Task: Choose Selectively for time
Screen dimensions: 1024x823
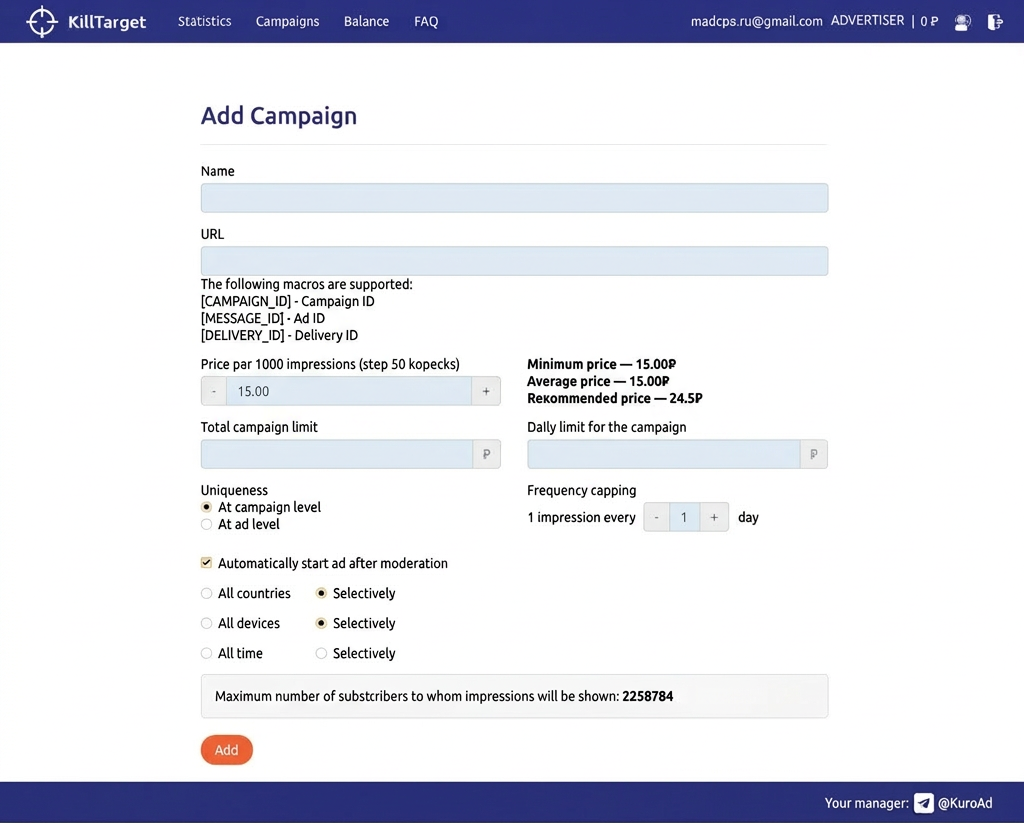Action: 321,654
